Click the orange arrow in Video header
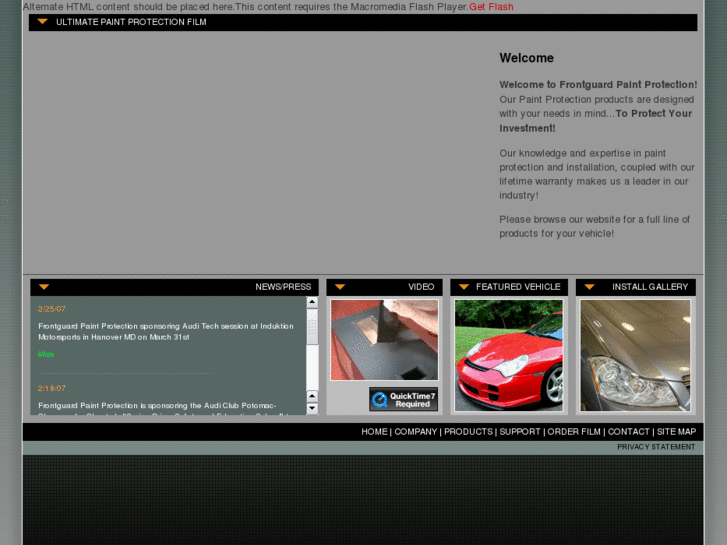727x545 pixels. point(340,287)
